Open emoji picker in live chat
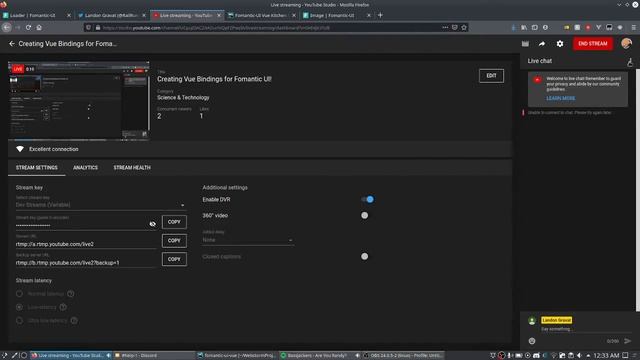This screenshot has height=360, width=640. point(532,341)
